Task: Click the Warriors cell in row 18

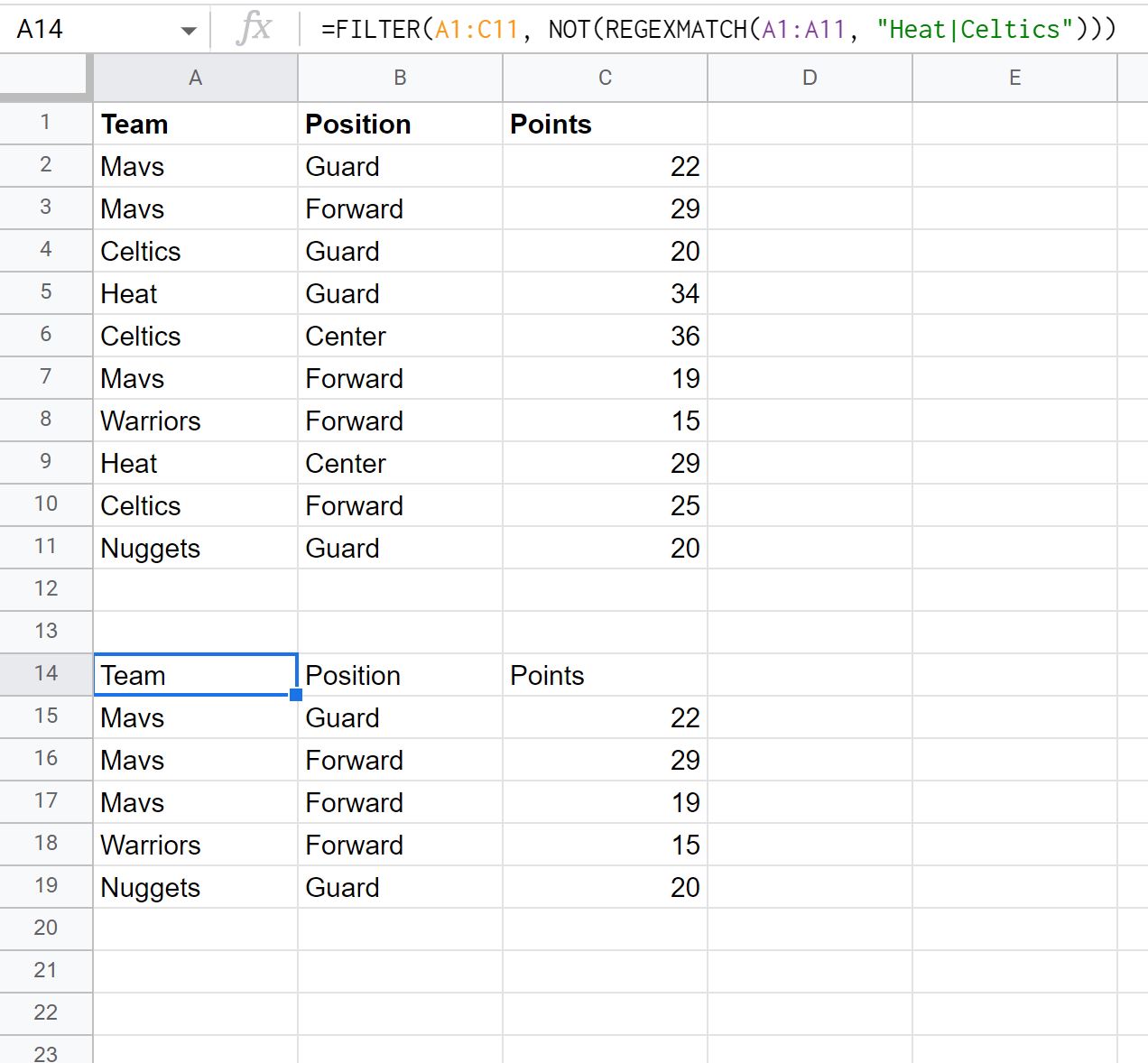Action: [195, 845]
